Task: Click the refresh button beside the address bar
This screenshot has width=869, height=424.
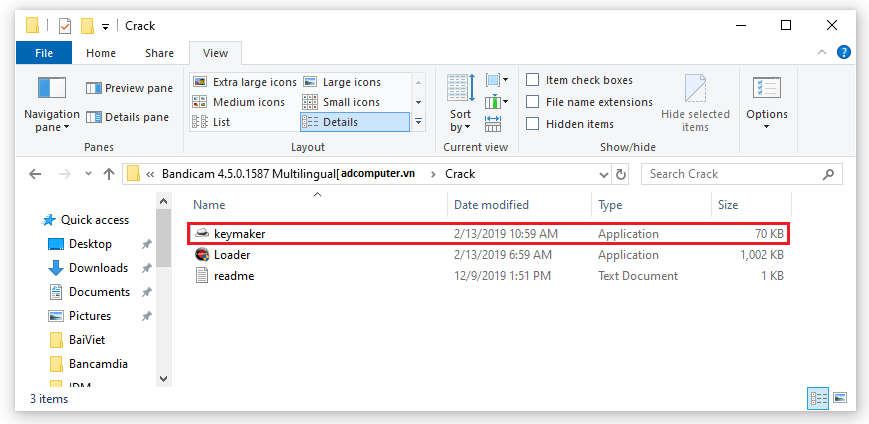Action: 621,174
